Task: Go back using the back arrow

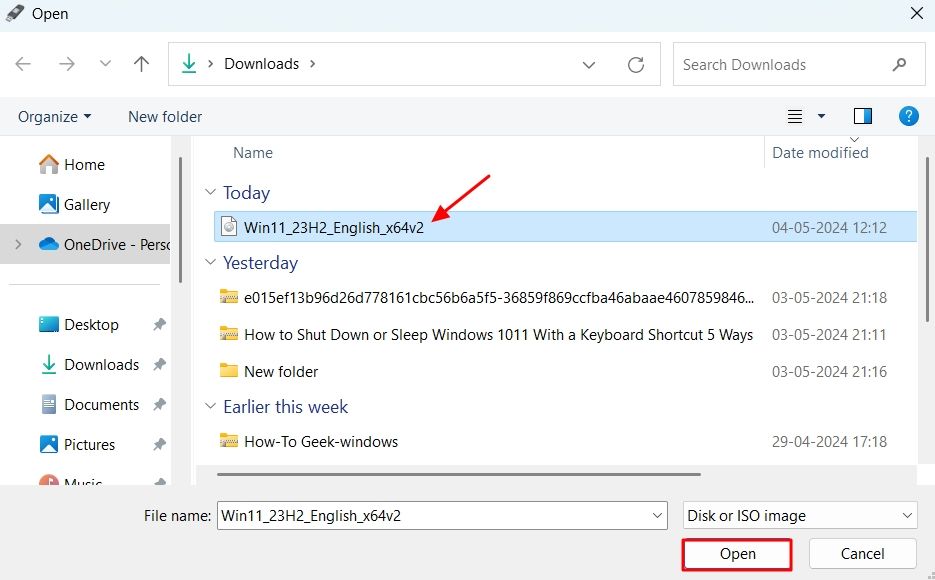Action: [23, 64]
